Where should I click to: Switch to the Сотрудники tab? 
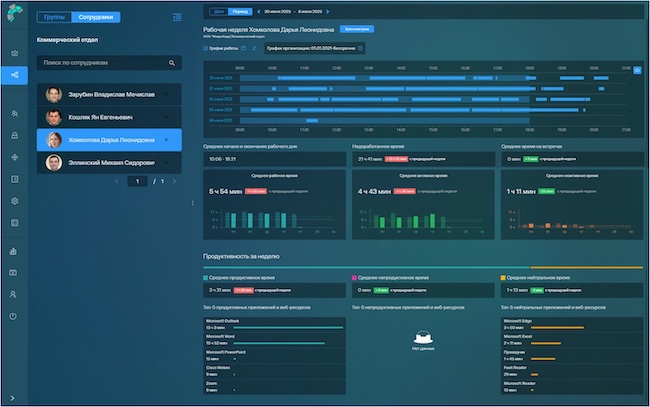click(96, 17)
